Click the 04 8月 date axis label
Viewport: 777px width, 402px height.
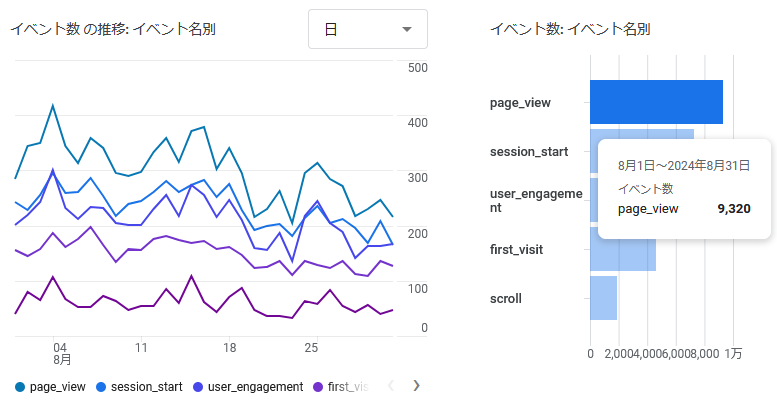61,353
